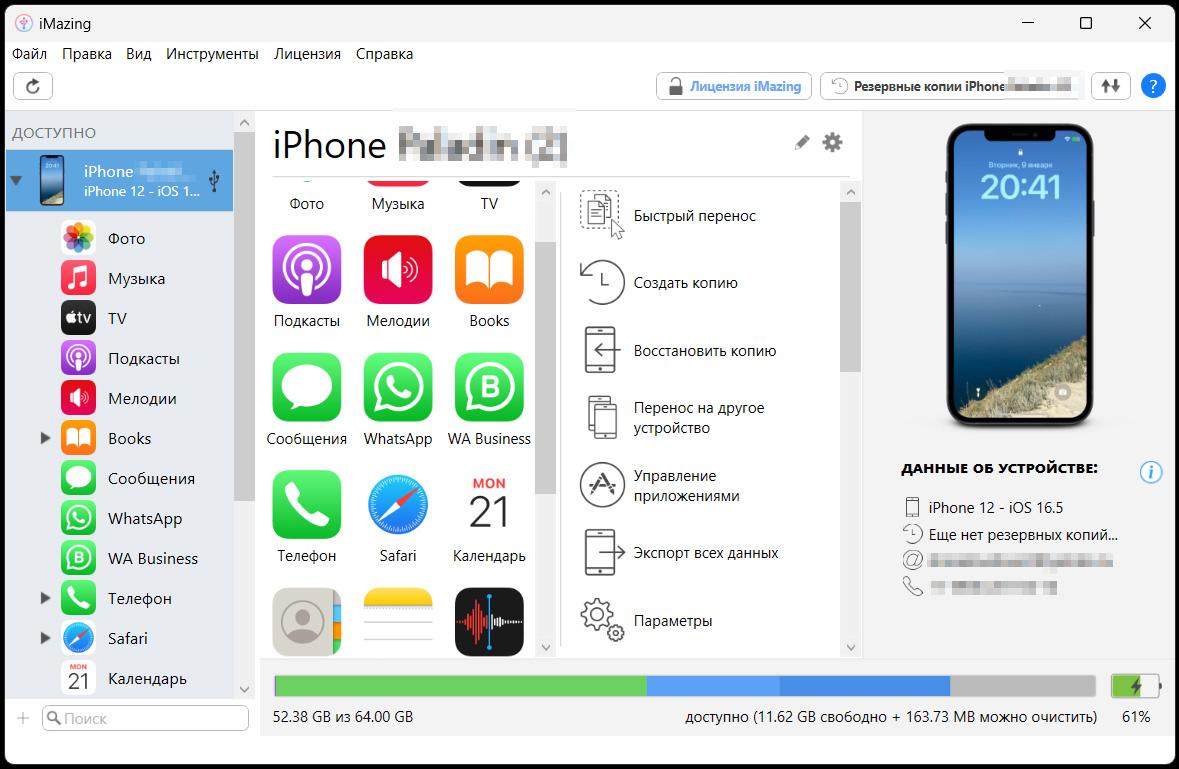Click the storage usage bar
Viewport: 1179px width, 769px height.
[x=684, y=686]
